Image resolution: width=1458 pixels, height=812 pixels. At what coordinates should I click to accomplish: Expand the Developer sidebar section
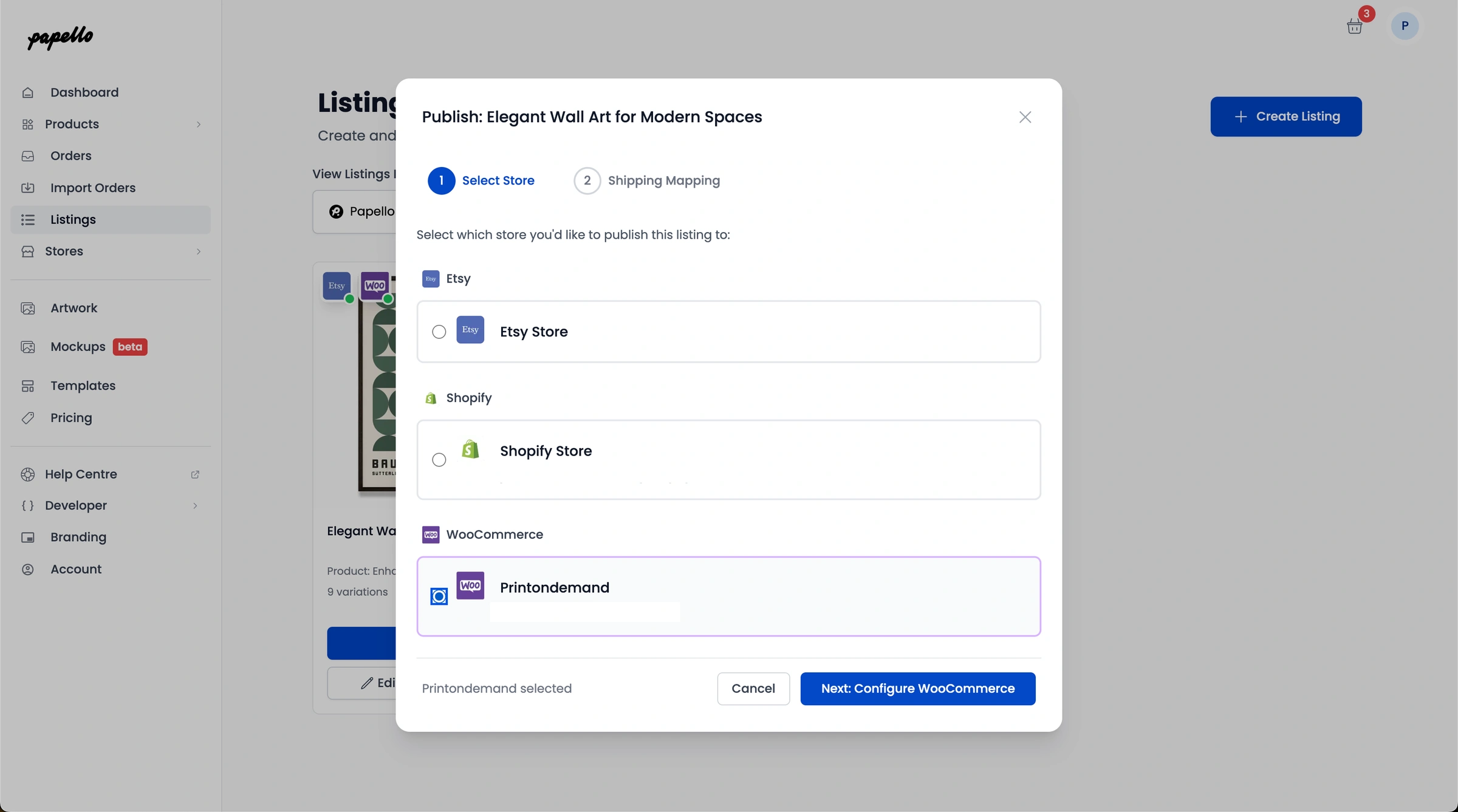(194, 505)
